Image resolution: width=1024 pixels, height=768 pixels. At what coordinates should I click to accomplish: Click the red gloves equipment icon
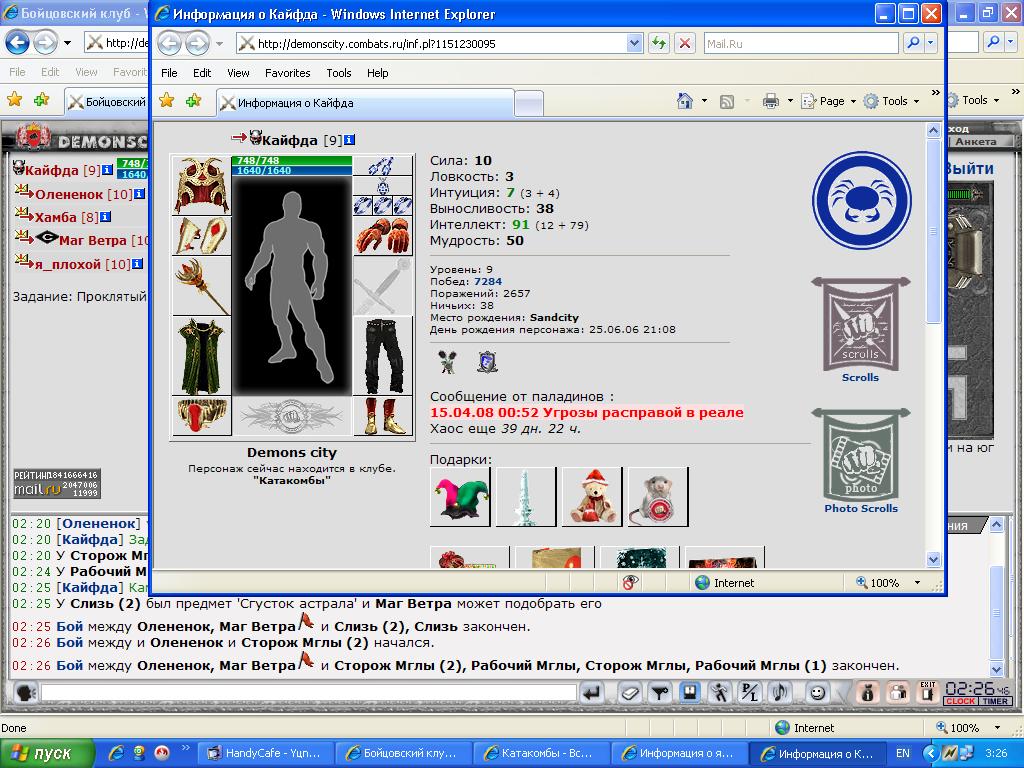[x=383, y=236]
